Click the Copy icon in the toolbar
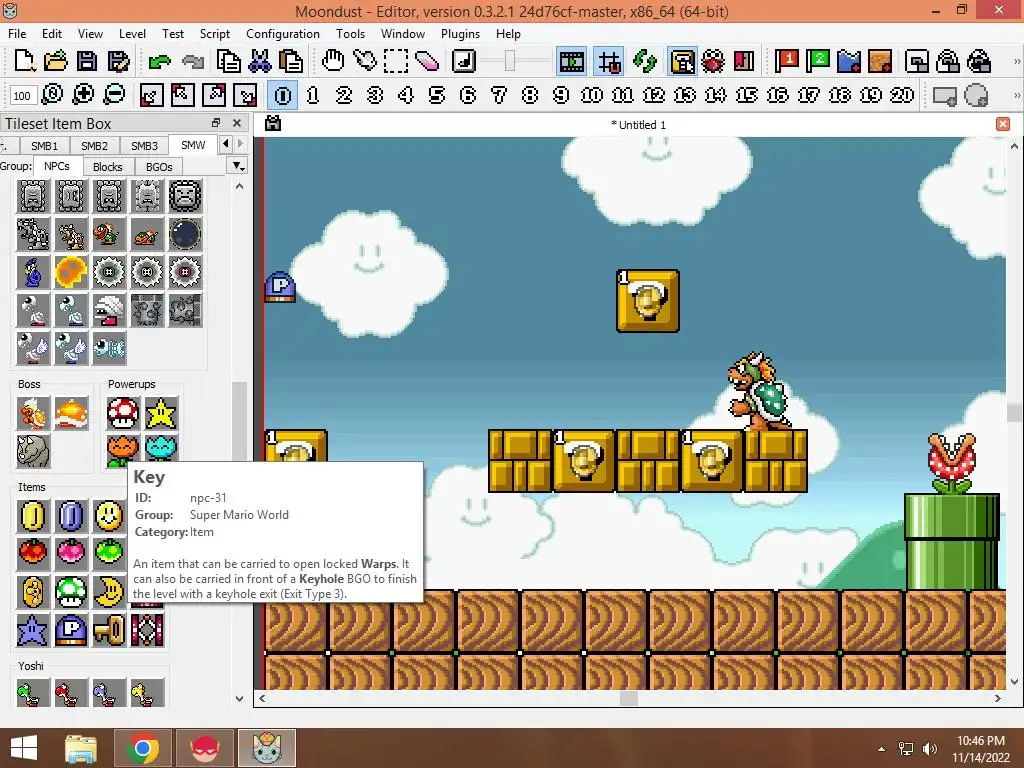The image size is (1024, 768). (x=229, y=61)
